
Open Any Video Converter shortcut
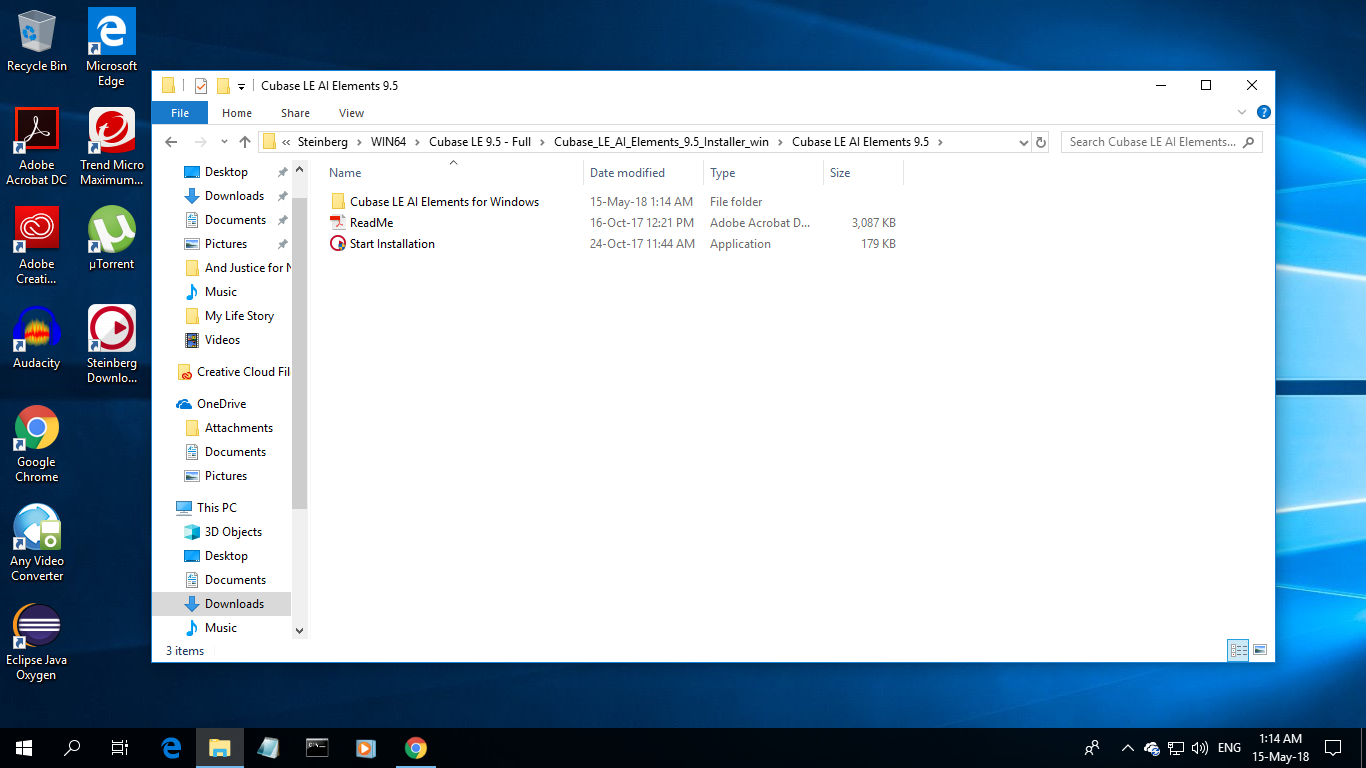(37, 543)
